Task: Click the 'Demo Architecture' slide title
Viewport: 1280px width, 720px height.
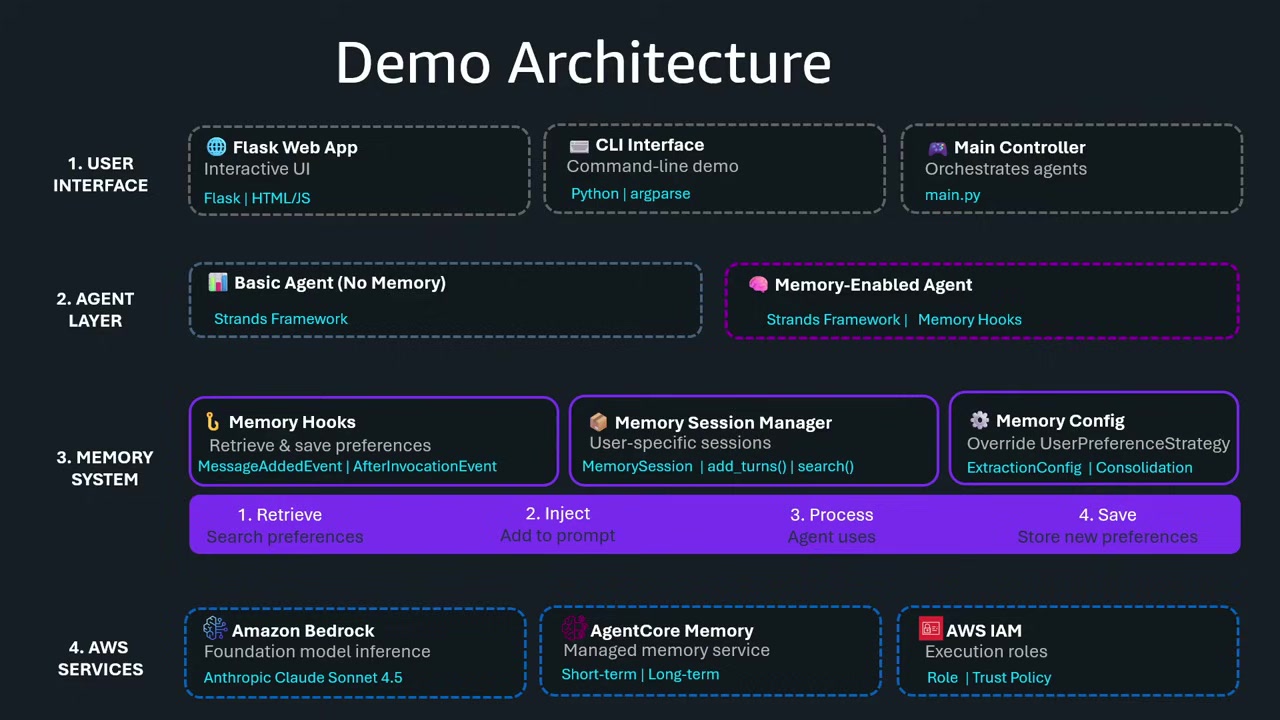Action: point(583,63)
